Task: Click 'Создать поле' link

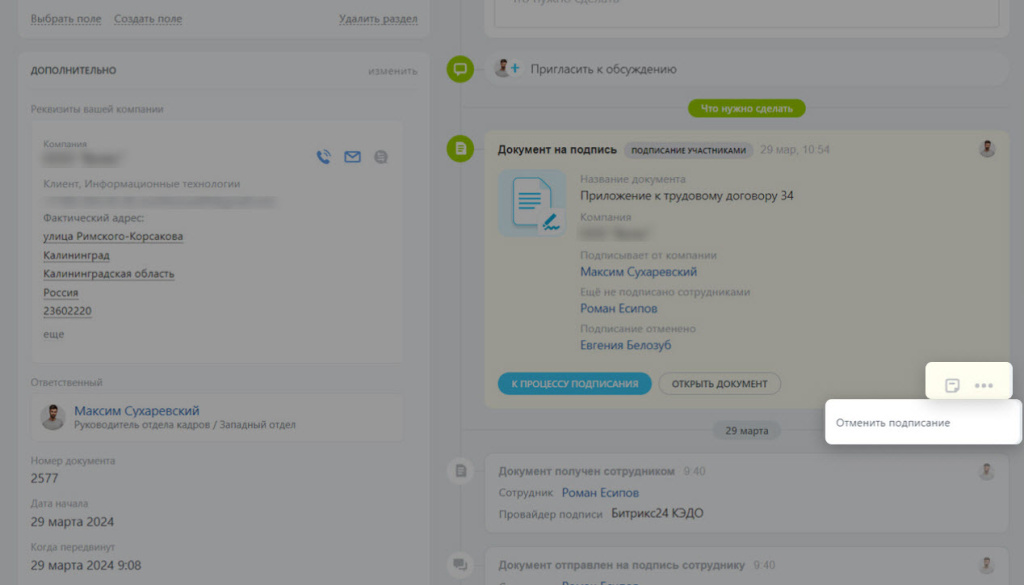Action: [148, 19]
